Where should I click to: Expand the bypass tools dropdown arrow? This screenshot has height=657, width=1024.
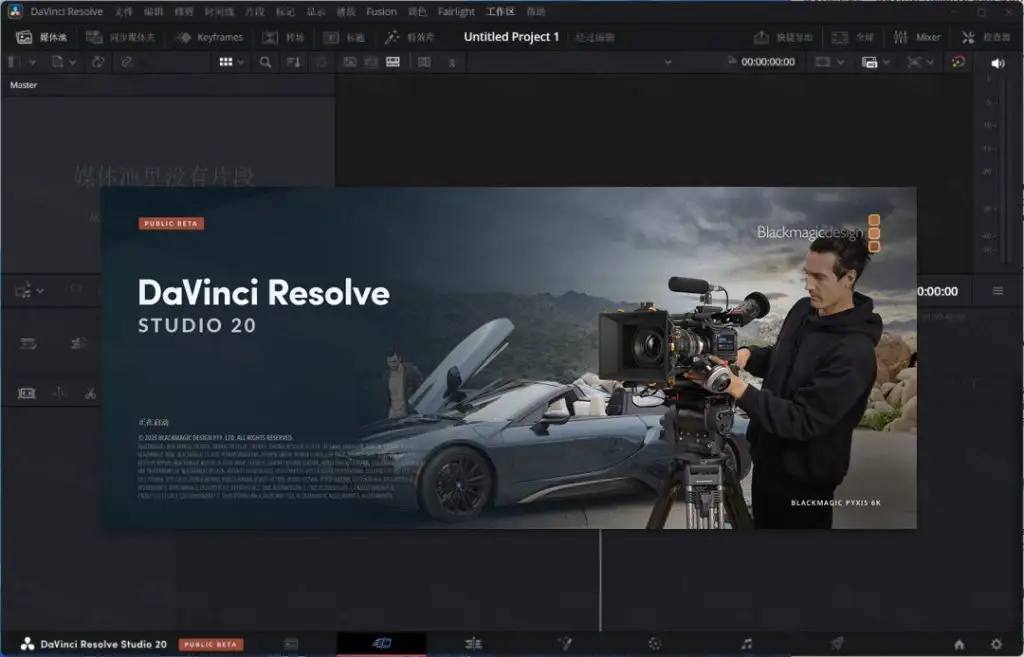coord(930,62)
